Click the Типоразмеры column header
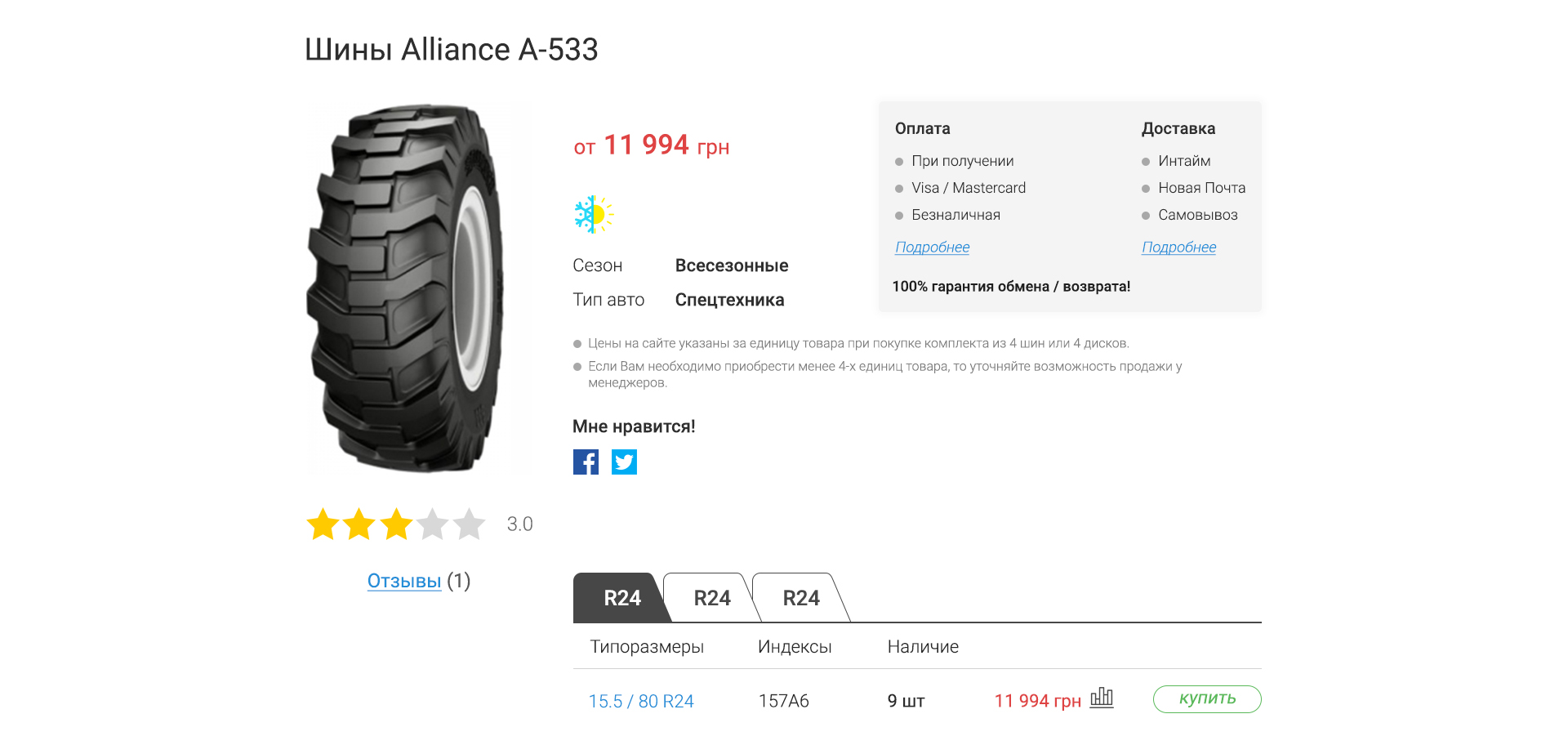 [647, 647]
